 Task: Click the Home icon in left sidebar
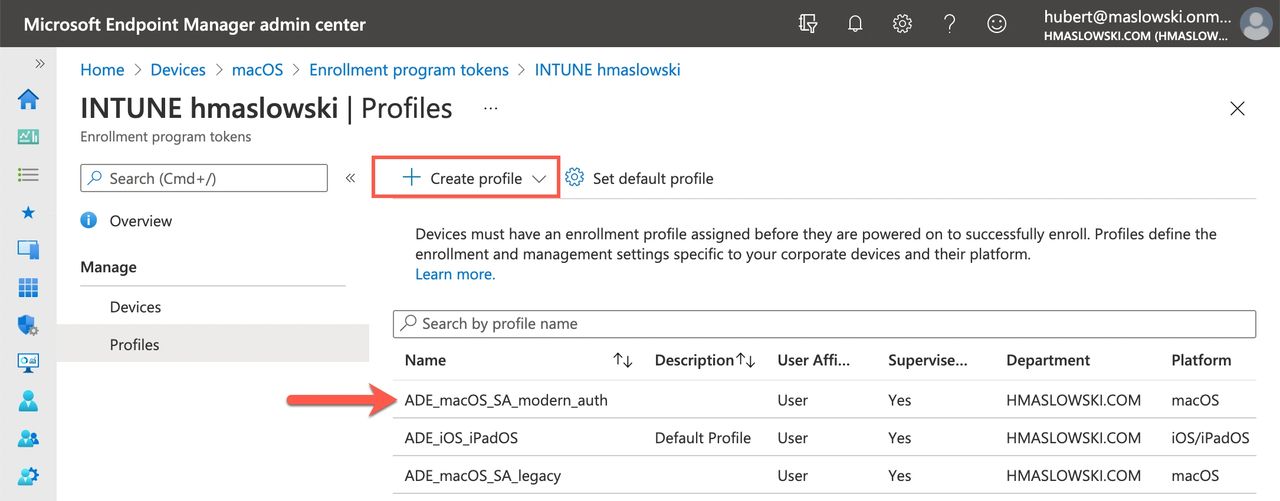pos(28,99)
